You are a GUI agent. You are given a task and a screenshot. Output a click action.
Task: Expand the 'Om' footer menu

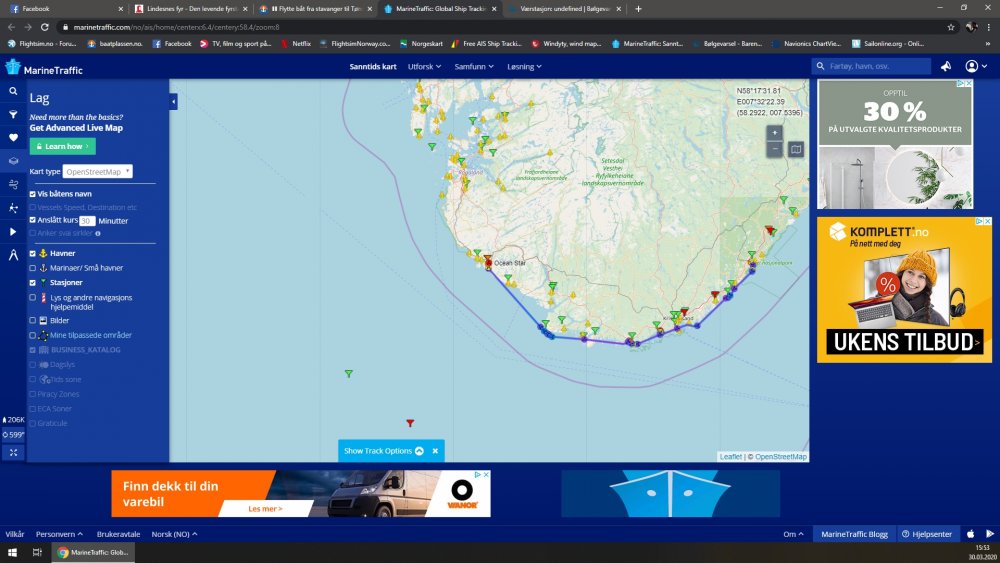(x=793, y=534)
